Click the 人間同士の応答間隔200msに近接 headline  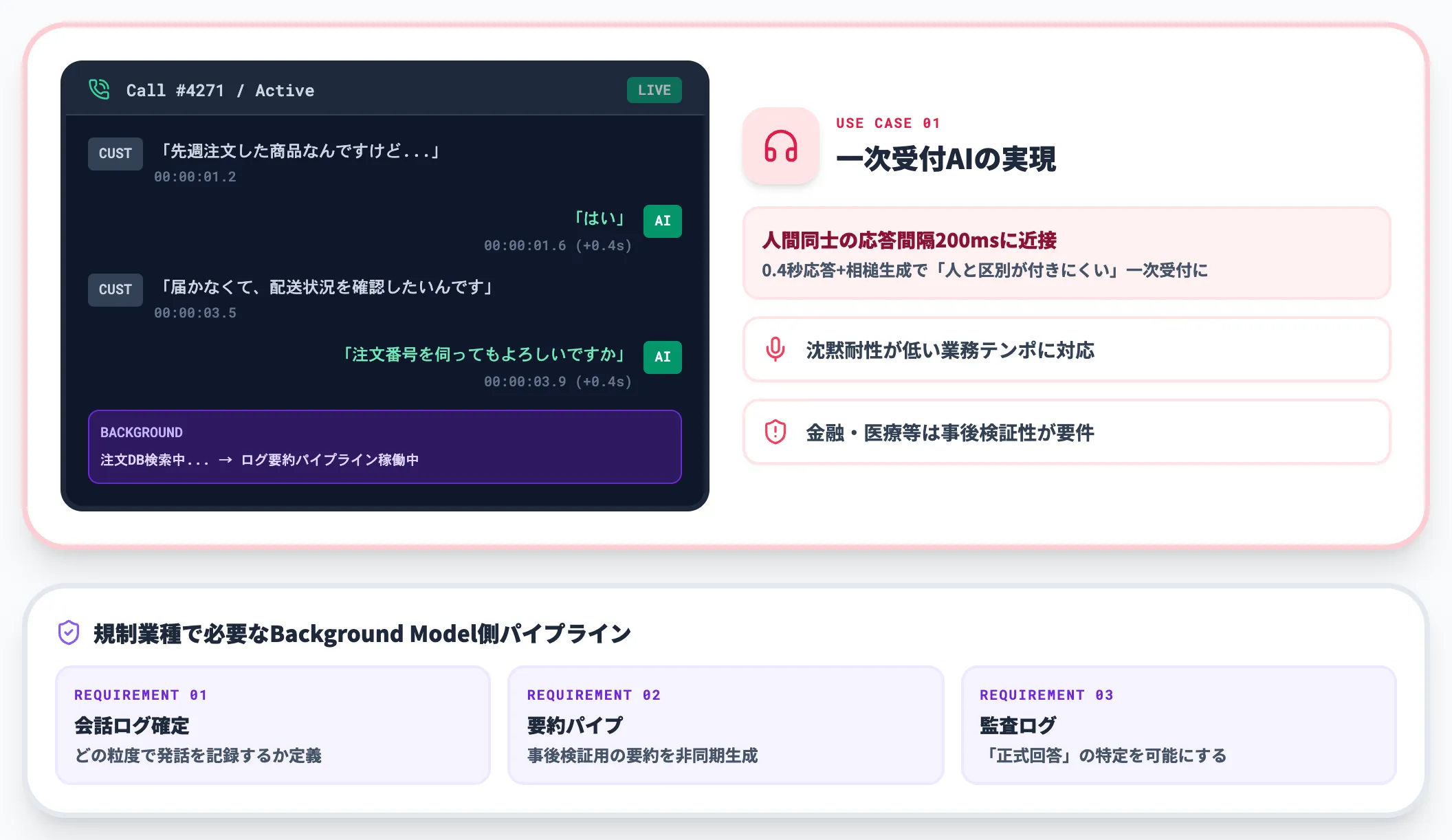[x=909, y=240]
